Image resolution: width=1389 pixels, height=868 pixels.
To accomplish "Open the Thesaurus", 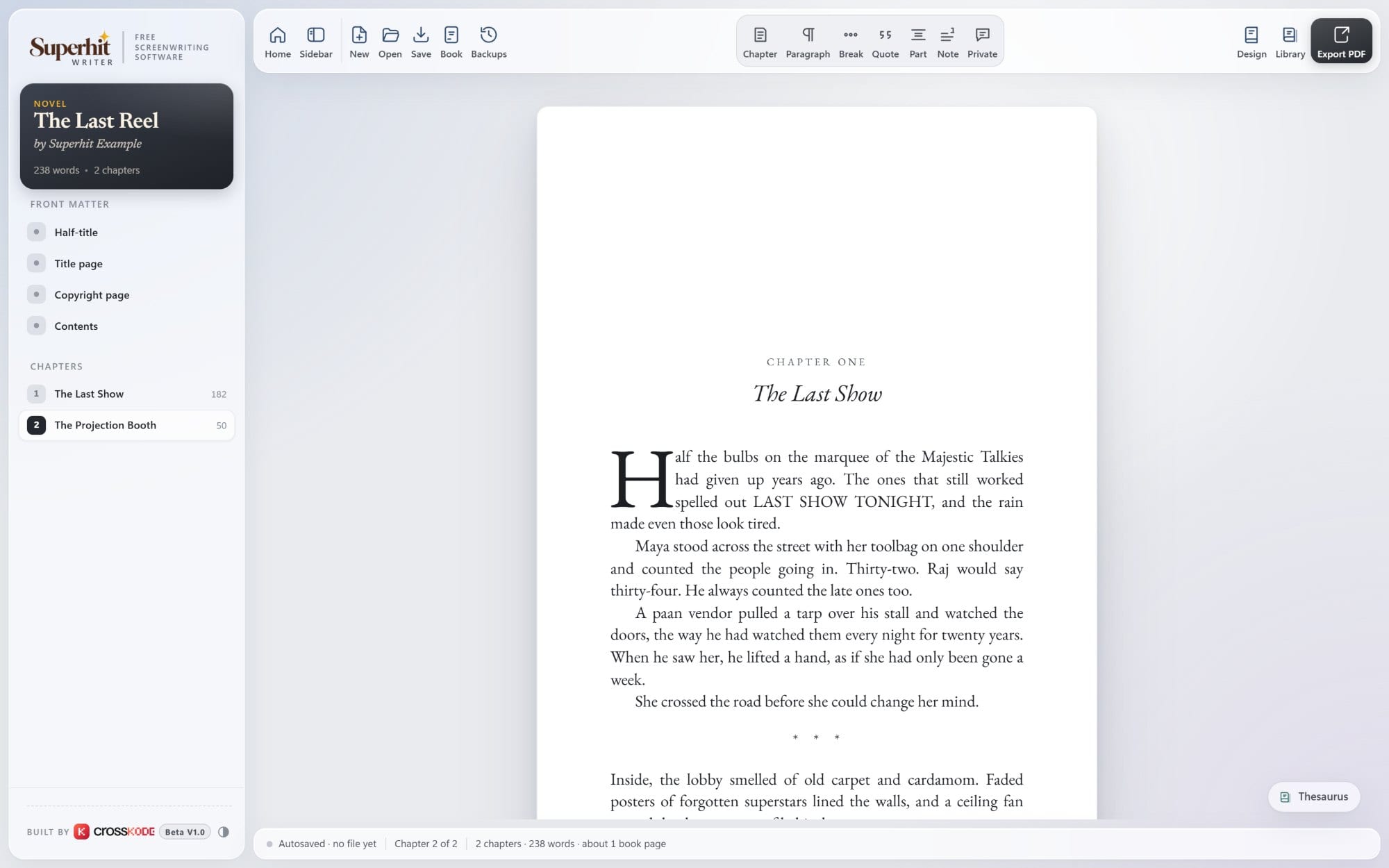I will tap(1313, 796).
